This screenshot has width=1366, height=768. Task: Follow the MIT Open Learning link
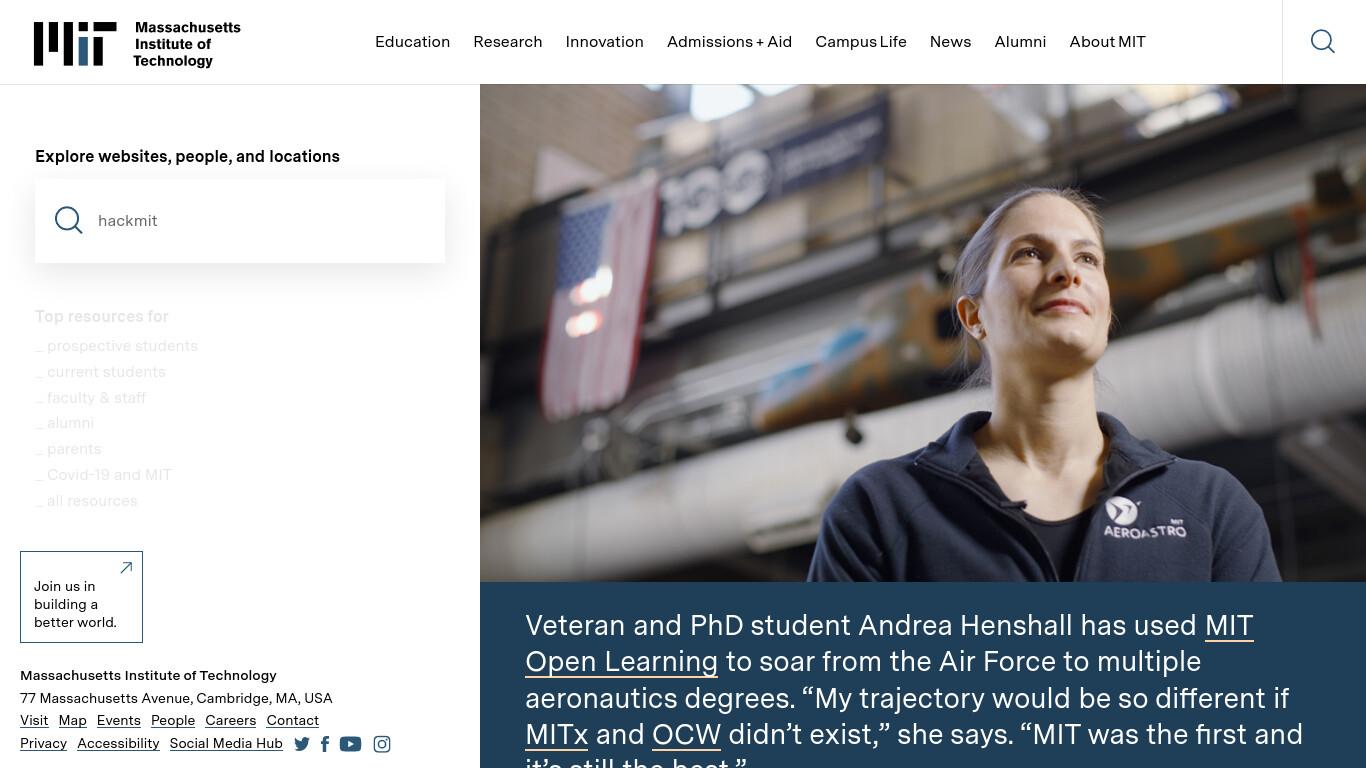coord(889,643)
